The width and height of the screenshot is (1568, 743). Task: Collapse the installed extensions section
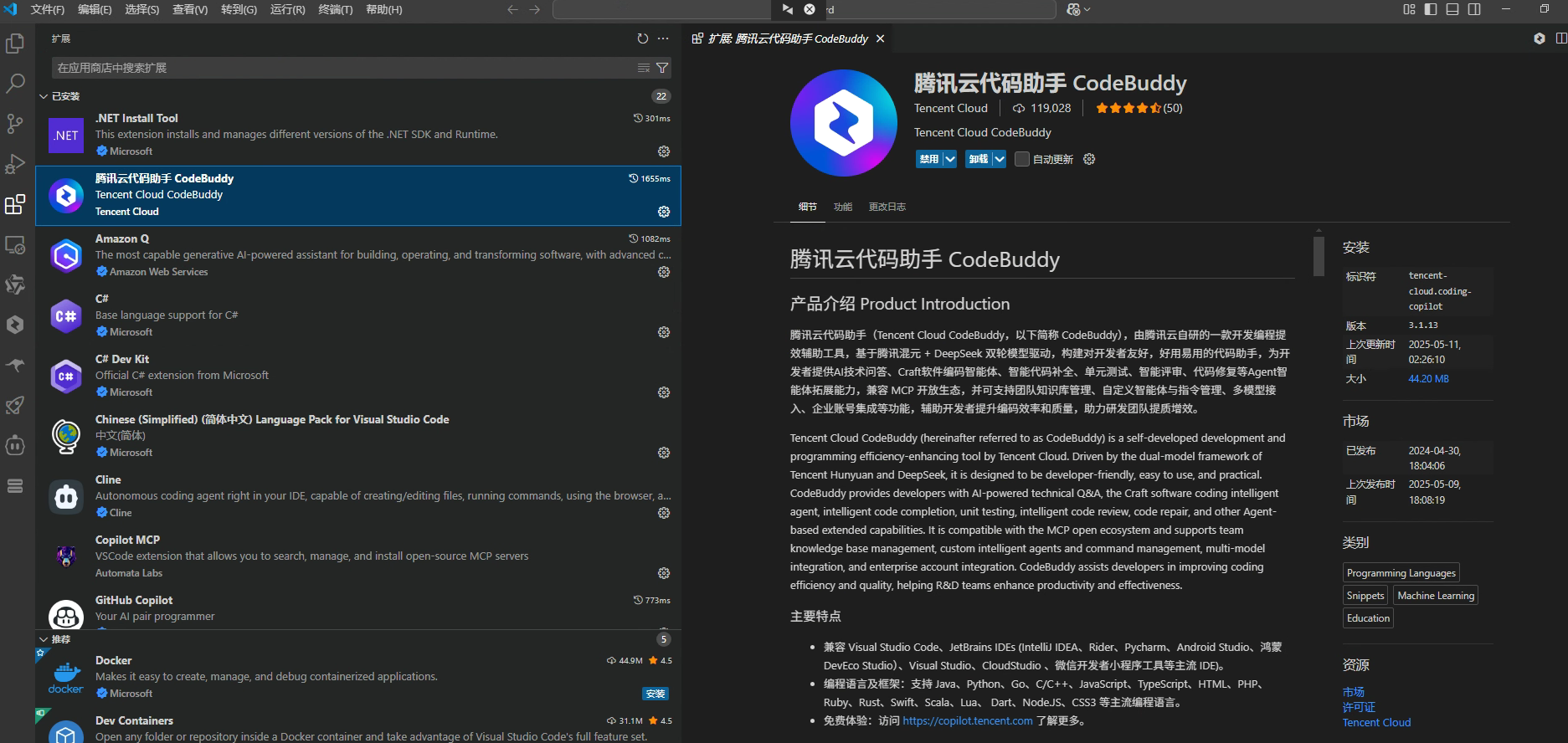pyautogui.click(x=44, y=96)
